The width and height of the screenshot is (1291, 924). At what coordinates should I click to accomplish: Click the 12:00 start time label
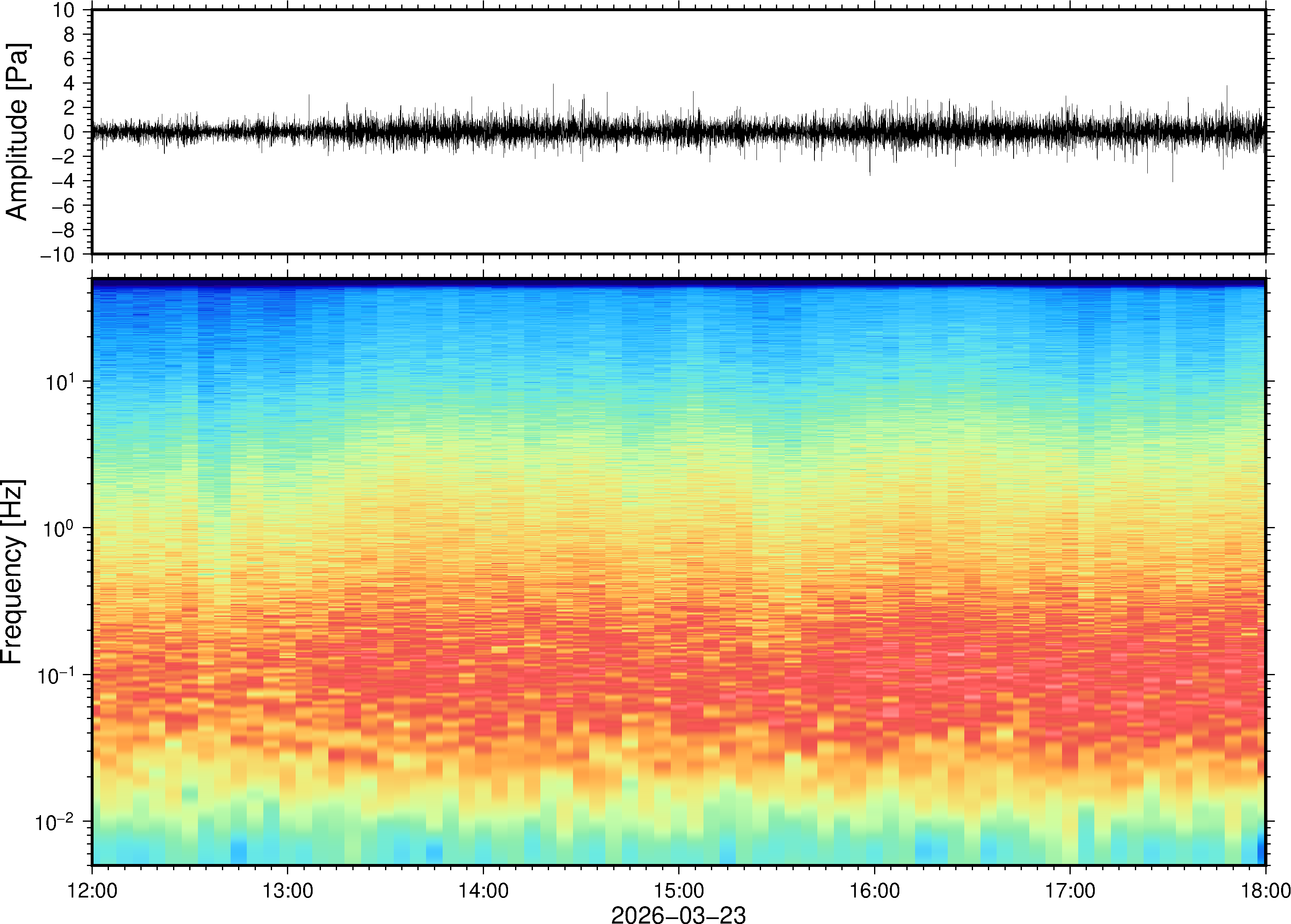92,890
